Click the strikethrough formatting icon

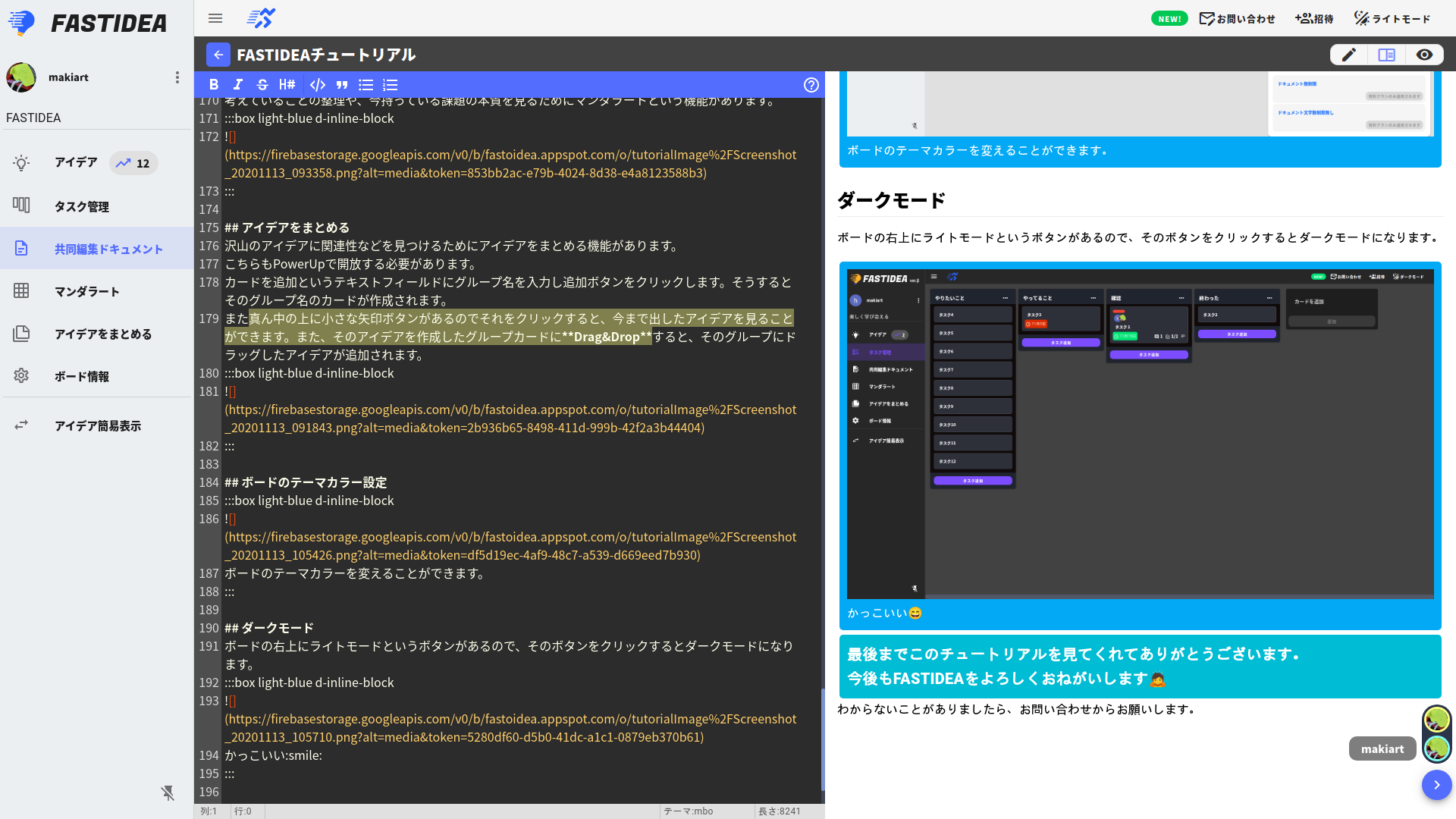(262, 85)
